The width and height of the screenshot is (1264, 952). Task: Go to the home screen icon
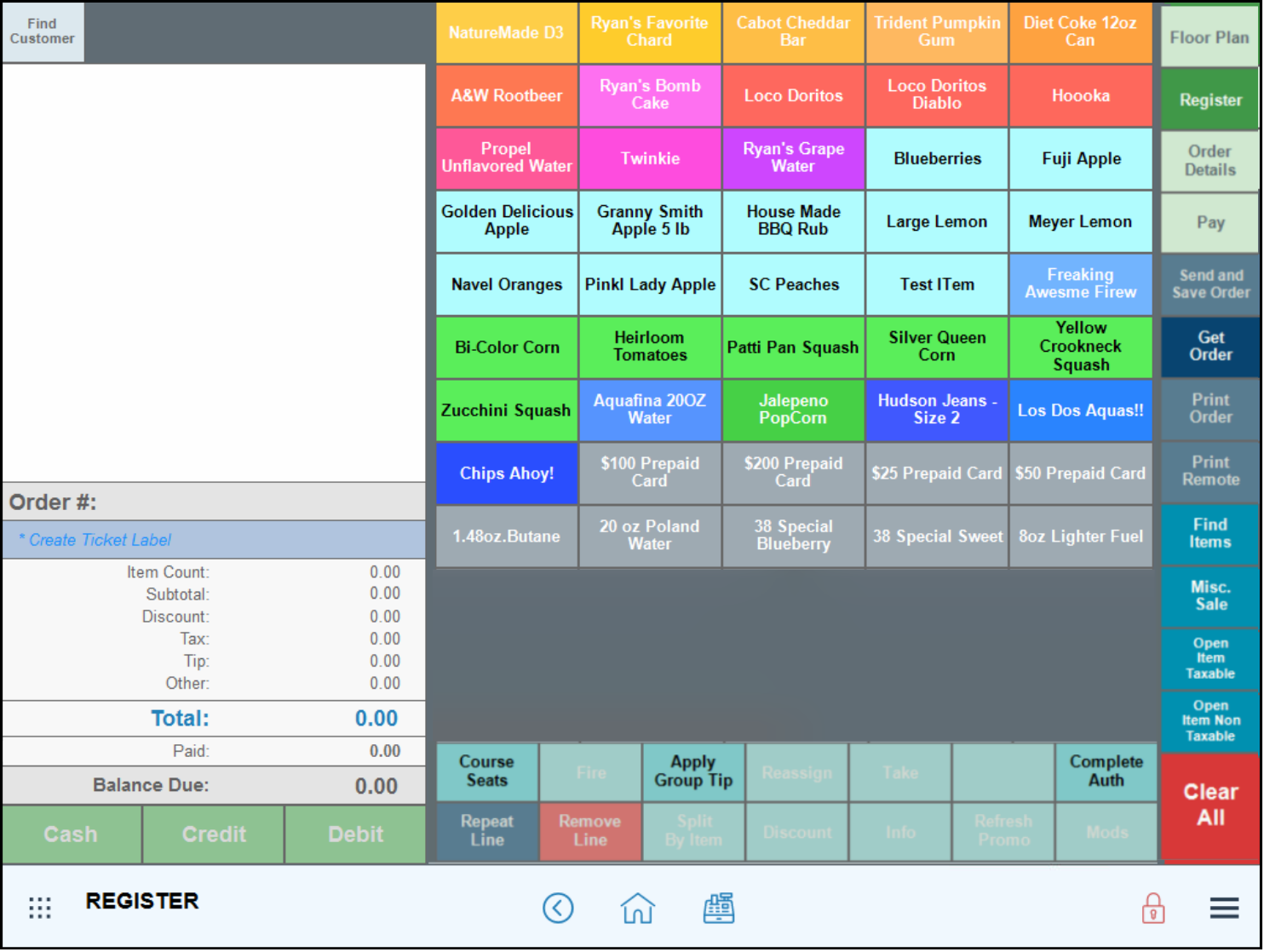[637, 908]
